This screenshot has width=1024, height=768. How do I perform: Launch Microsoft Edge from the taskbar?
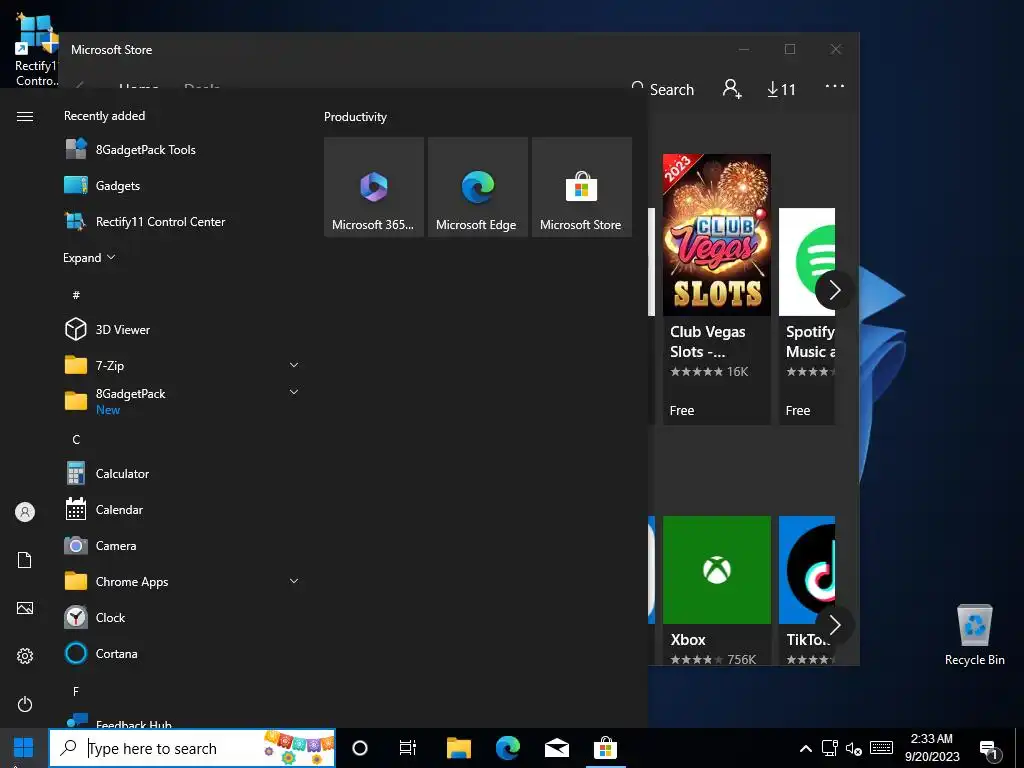[507, 748]
